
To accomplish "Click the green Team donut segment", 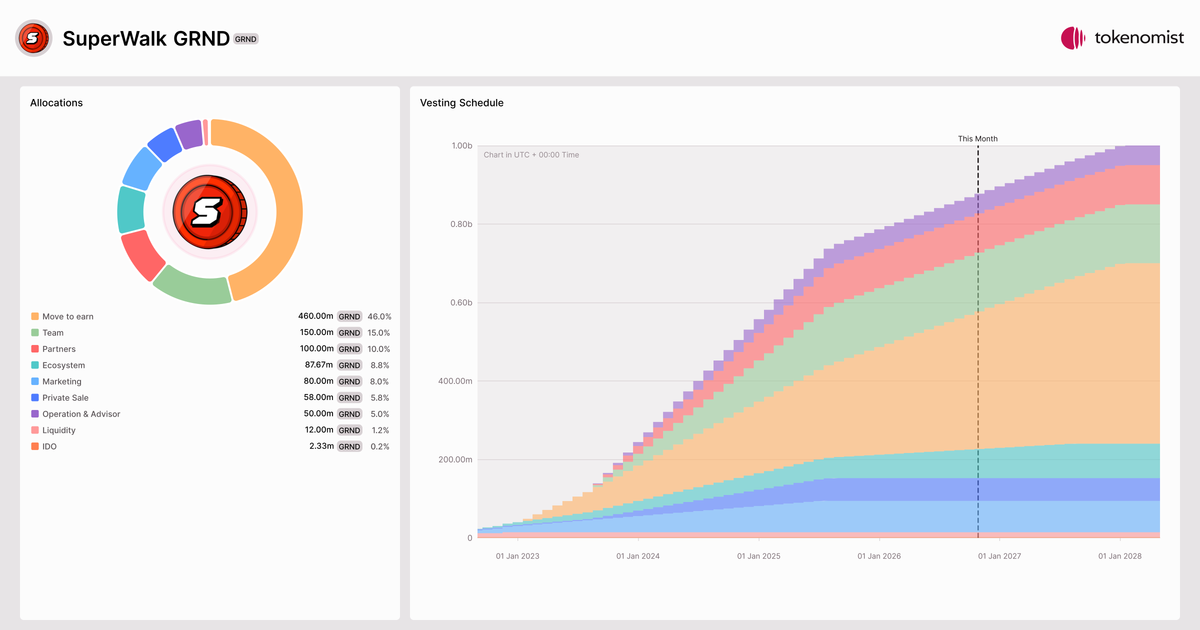I will point(192,285).
